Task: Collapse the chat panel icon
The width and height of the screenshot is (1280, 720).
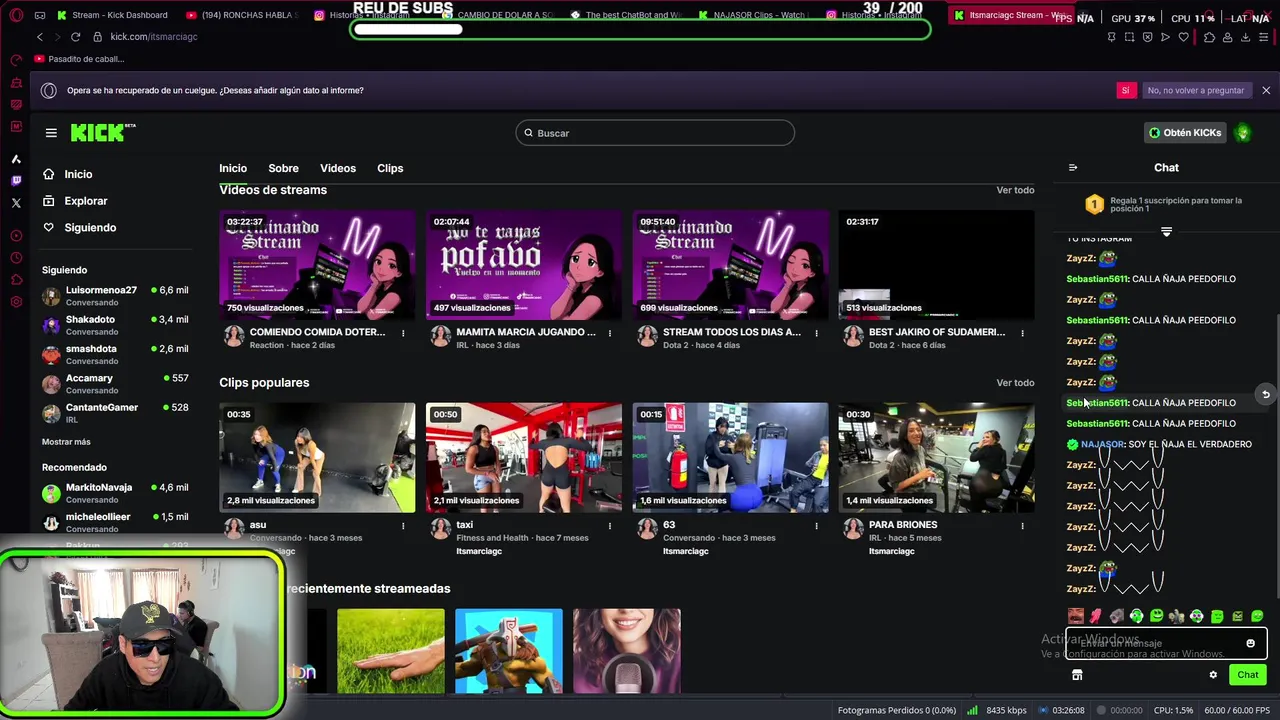Action: coord(1073,168)
